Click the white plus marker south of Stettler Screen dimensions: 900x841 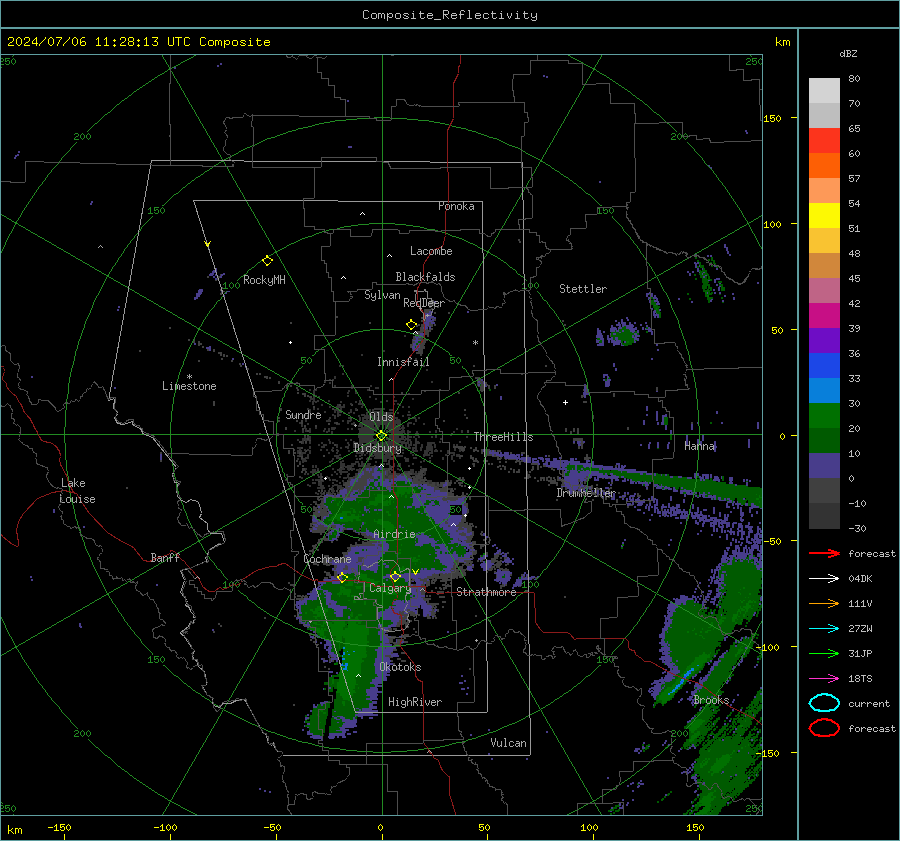(565, 402)
